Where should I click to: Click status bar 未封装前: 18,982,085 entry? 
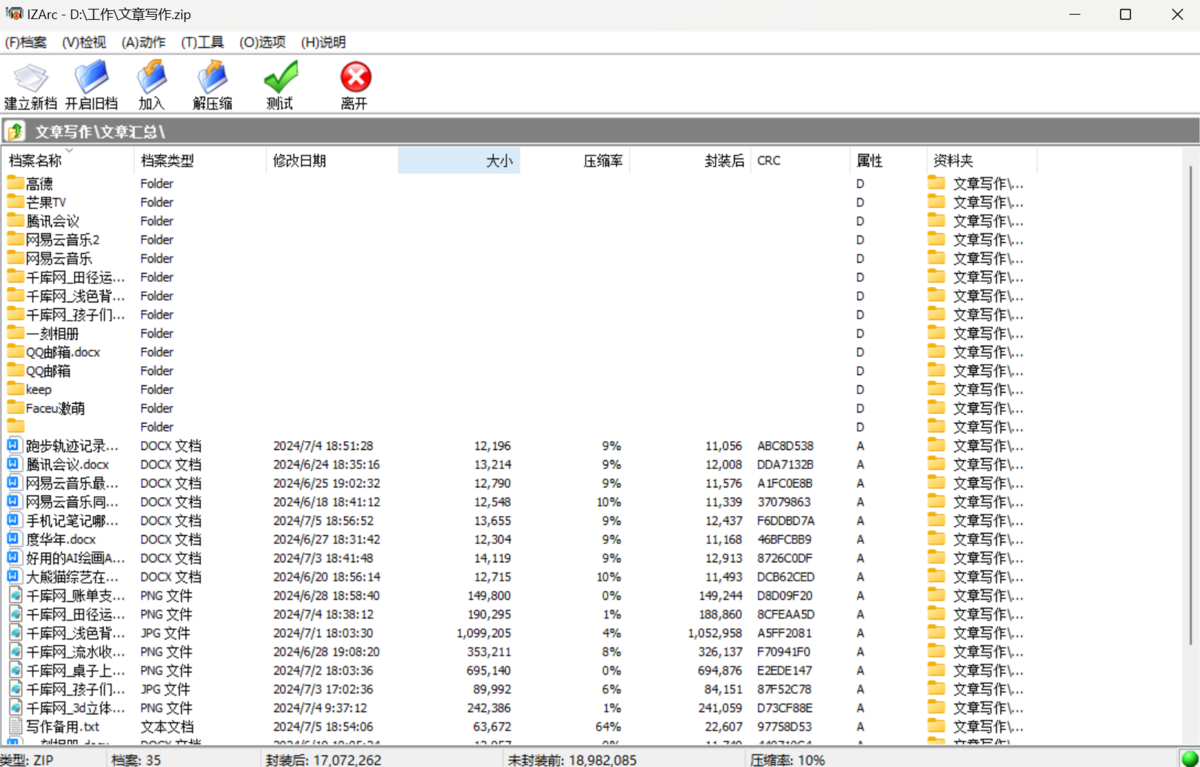[573, 760]
